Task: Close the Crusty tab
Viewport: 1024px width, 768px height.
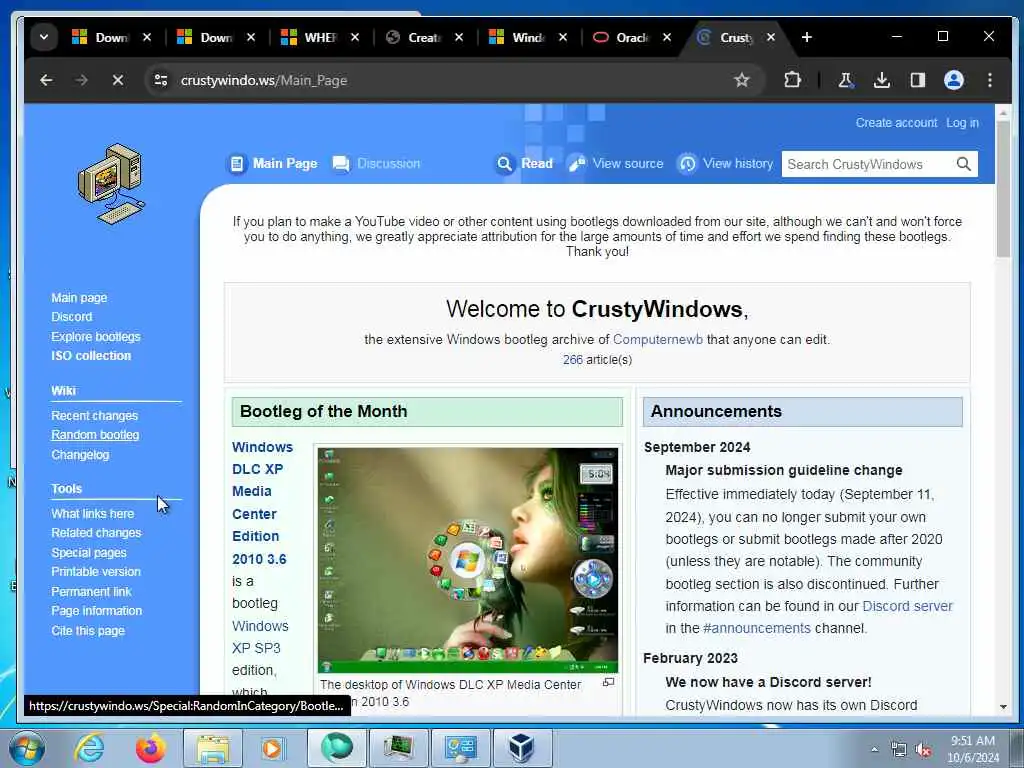Action: (x=771, y=37)
